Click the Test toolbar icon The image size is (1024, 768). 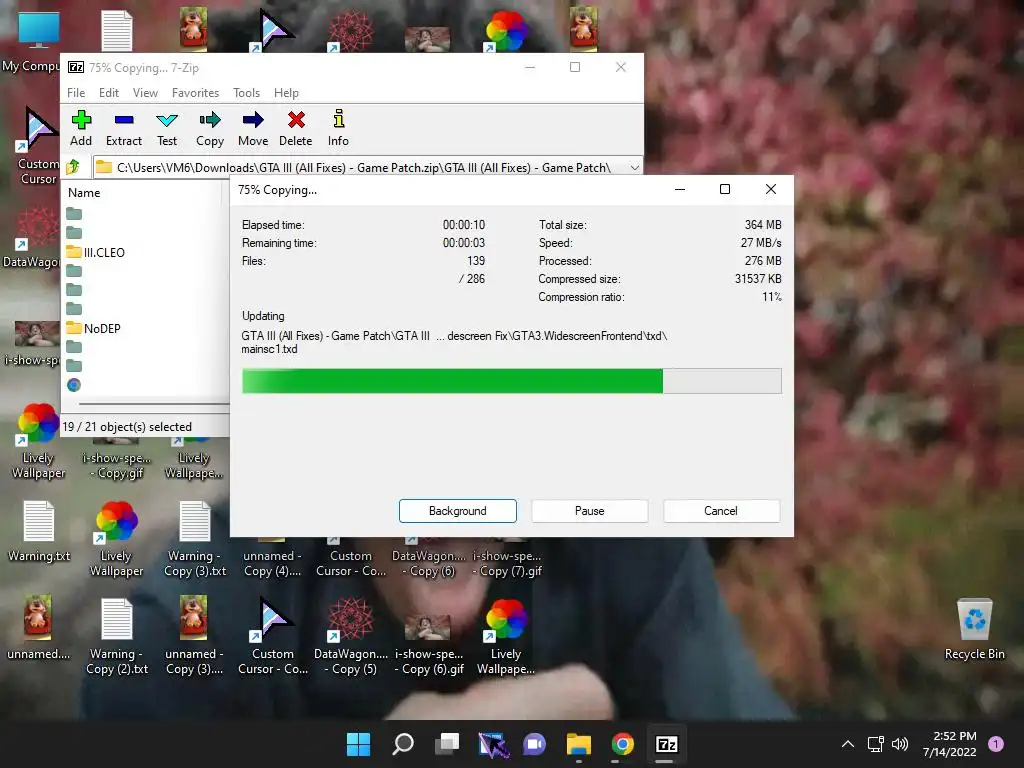coord(167,128)
